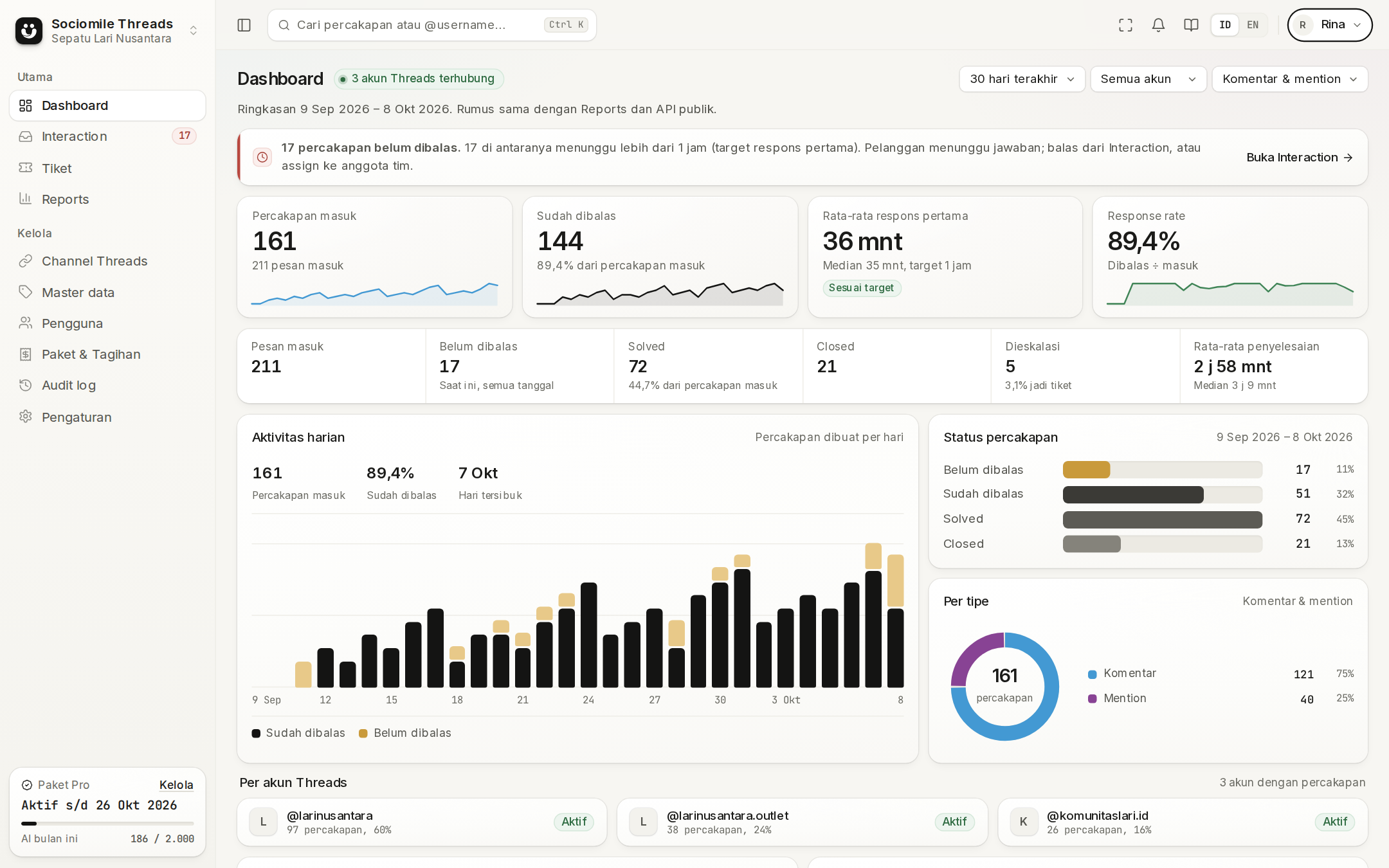Click the Channel Threads link icon
The width and height of the screenshot is (1389, 868).
tap(26, 261)
